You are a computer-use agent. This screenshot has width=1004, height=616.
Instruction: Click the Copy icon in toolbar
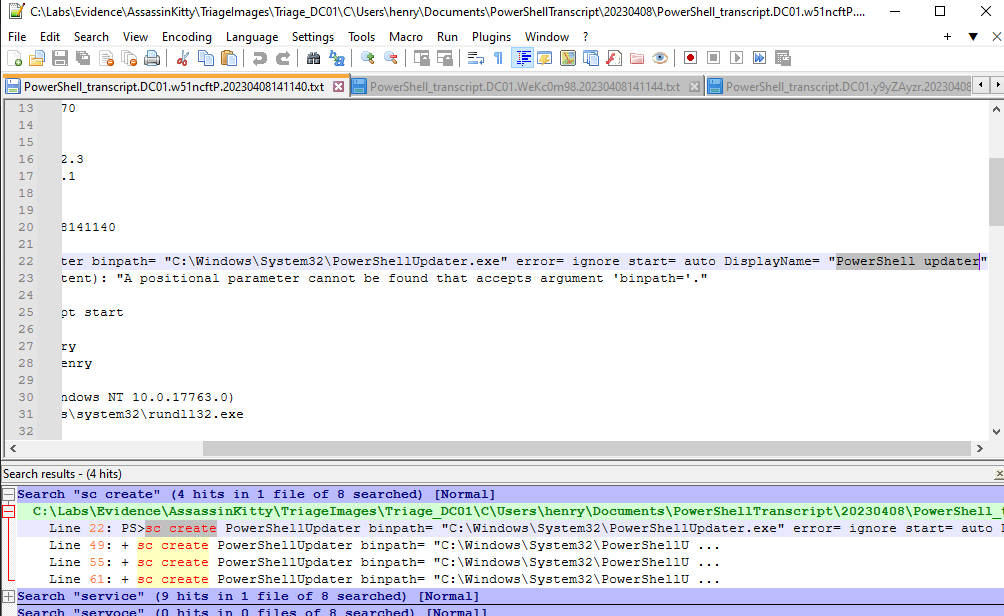tap(206, 59)
